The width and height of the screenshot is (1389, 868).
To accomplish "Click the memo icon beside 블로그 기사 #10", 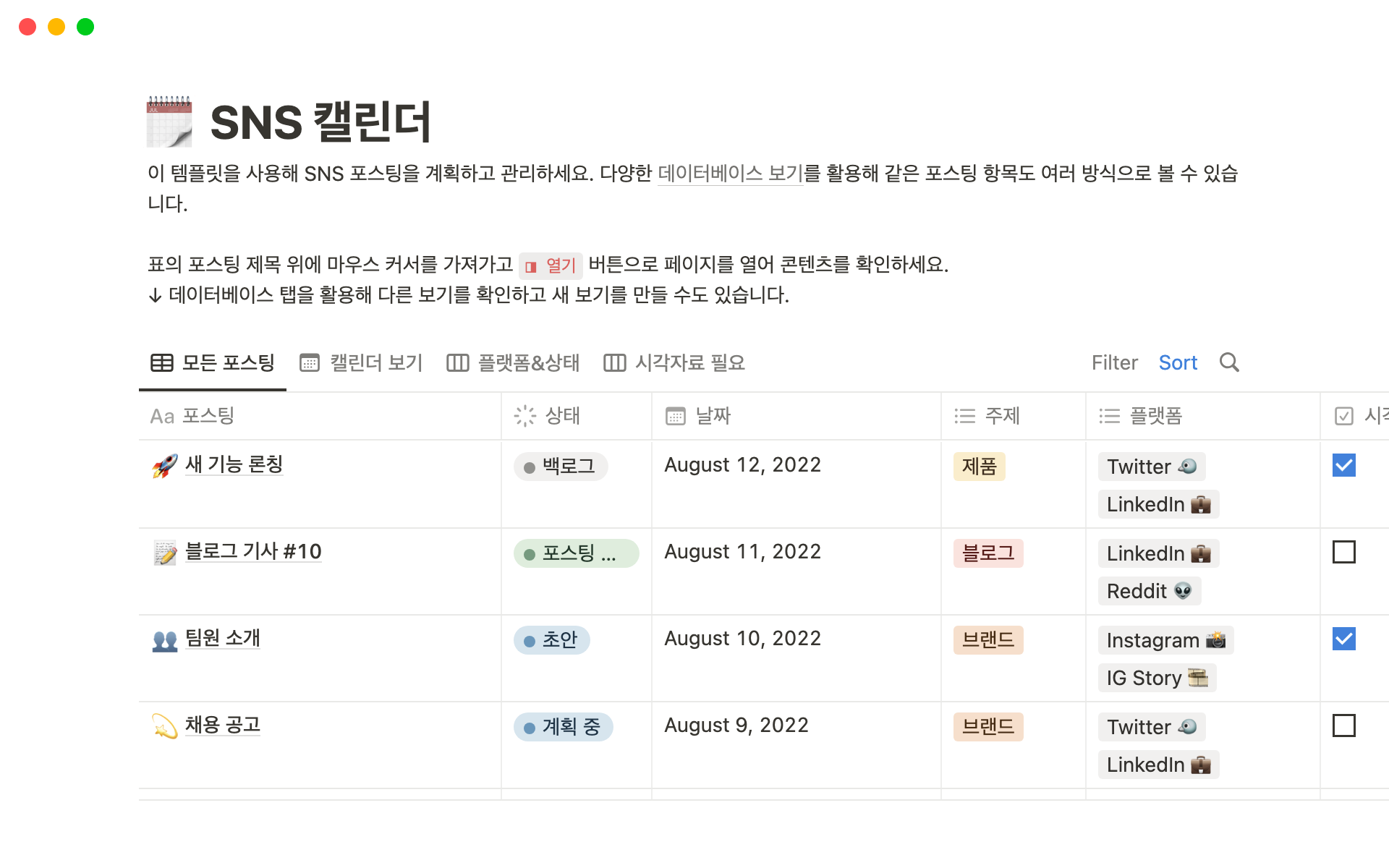I will pos(165,553).
